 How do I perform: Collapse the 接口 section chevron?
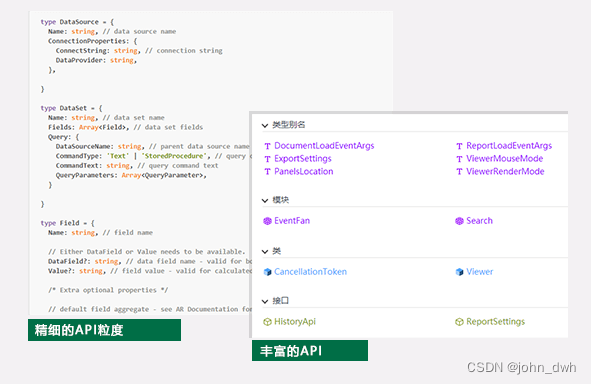[x=265, y=301]
